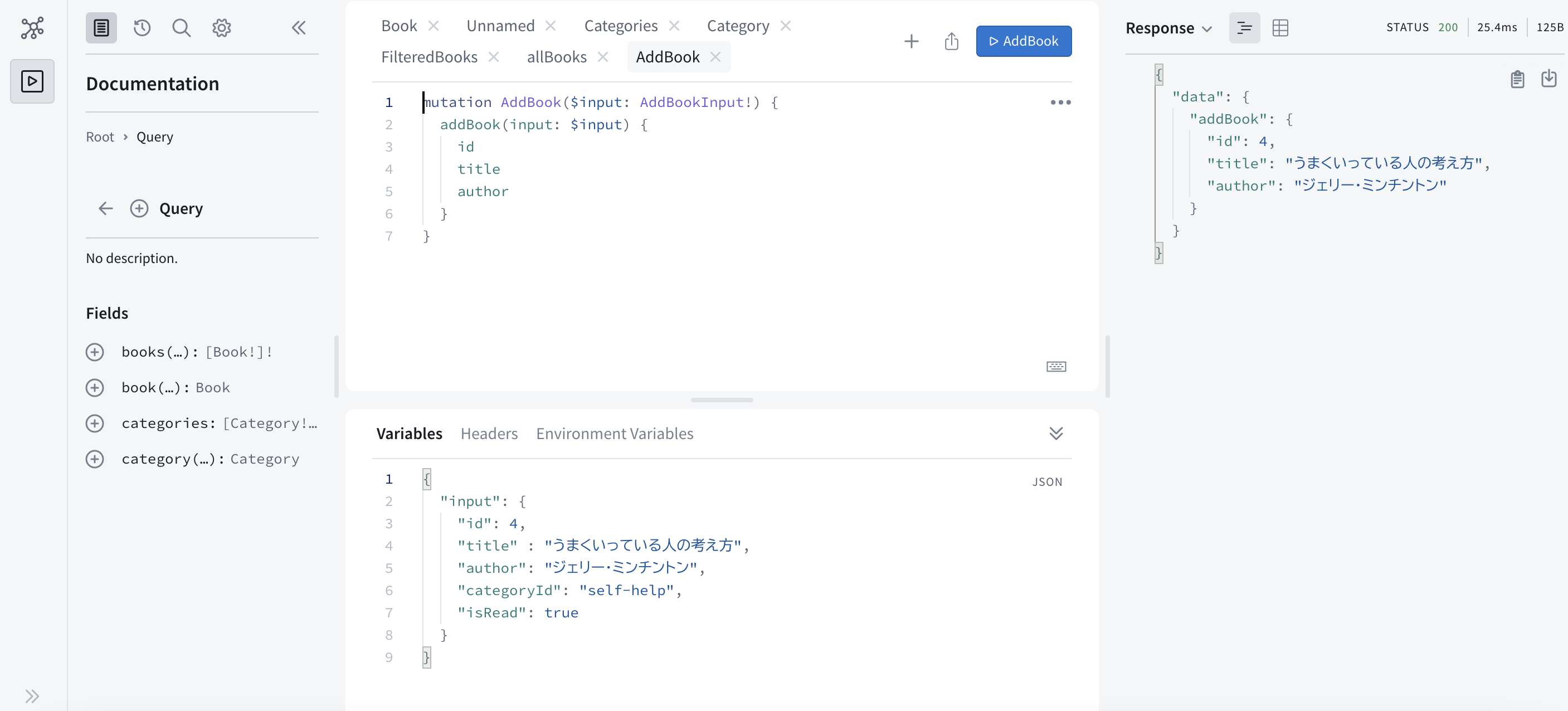Expand the left sidebar navigation
Viewport: 1568px width, 711px height.
[x=32, y=696]
